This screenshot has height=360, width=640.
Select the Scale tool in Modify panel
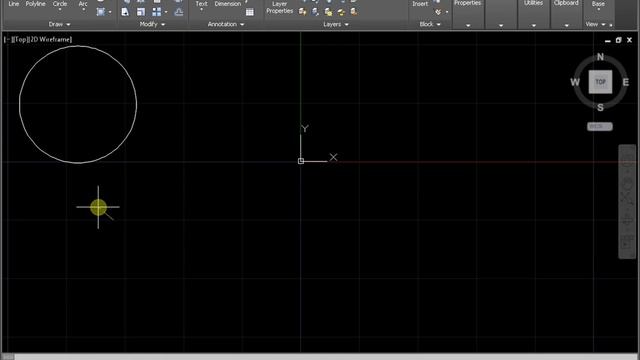(x=141, y=12)
